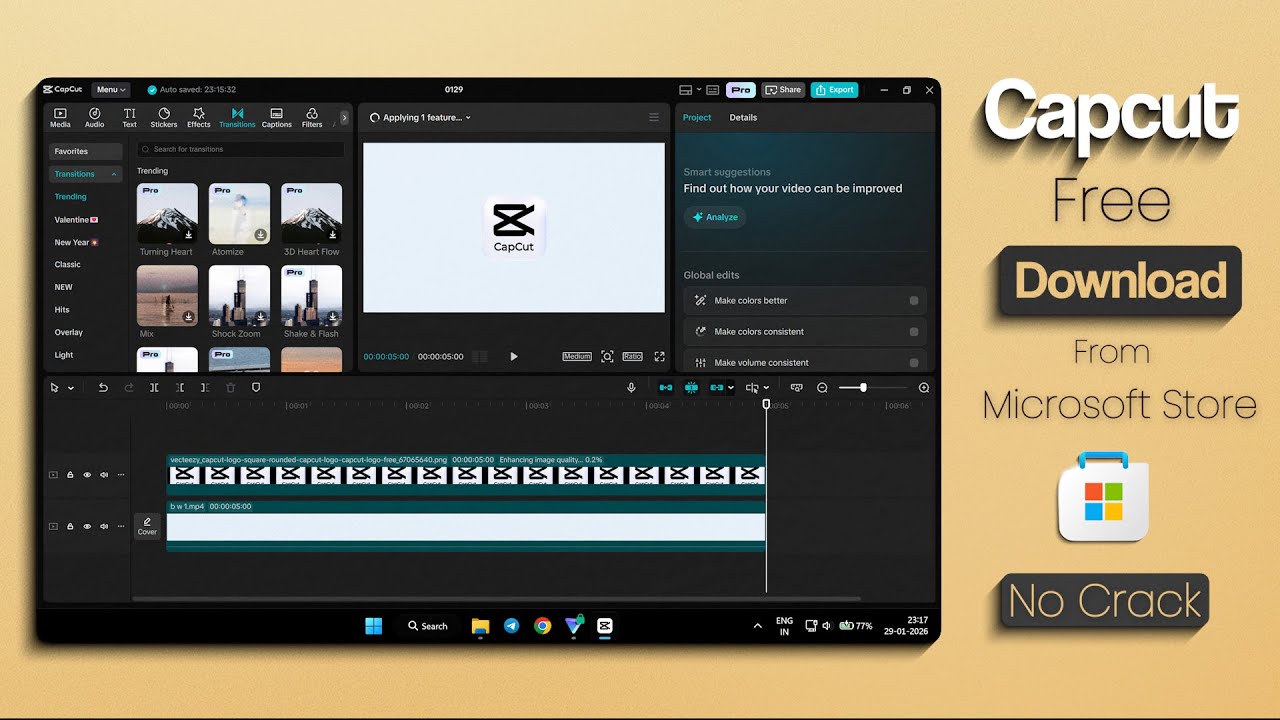Open the Audio panel

tap(94, 118)
